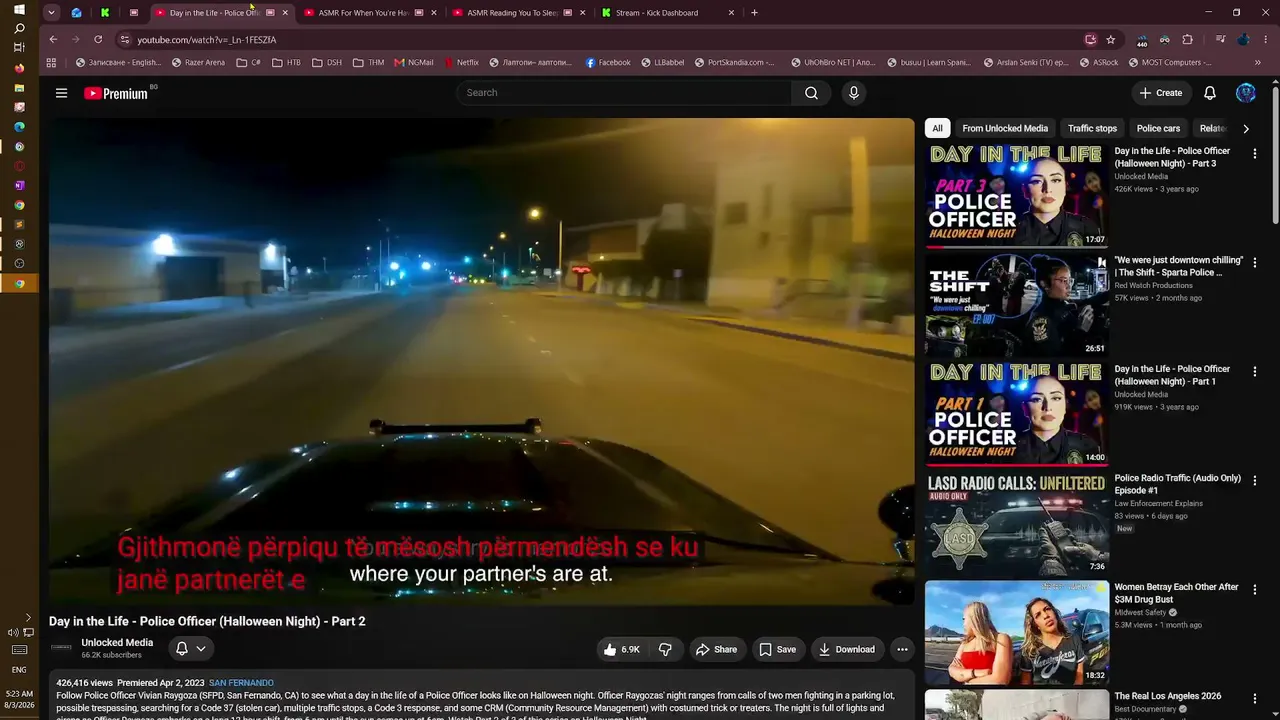Bookmark this page with the star

[x=1111, y=40]
